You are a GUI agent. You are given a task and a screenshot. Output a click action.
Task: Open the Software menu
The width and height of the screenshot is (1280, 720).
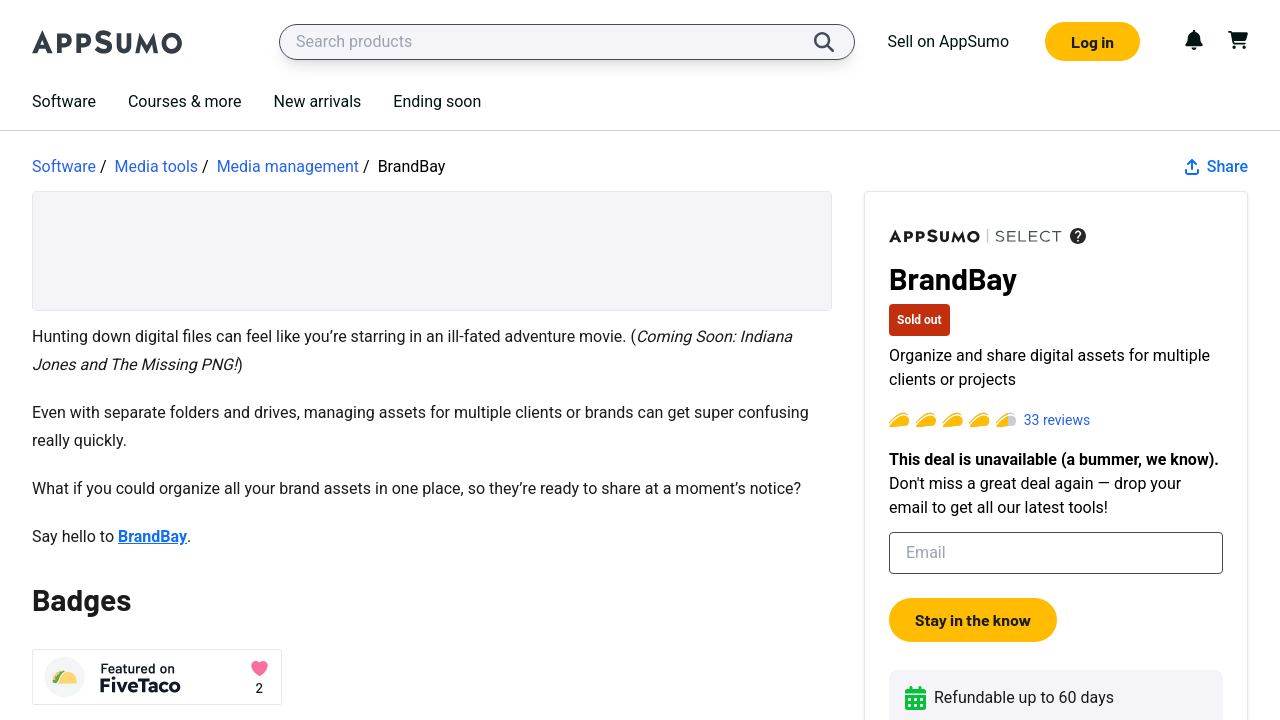pyautogui.click(x=64, y=101)
